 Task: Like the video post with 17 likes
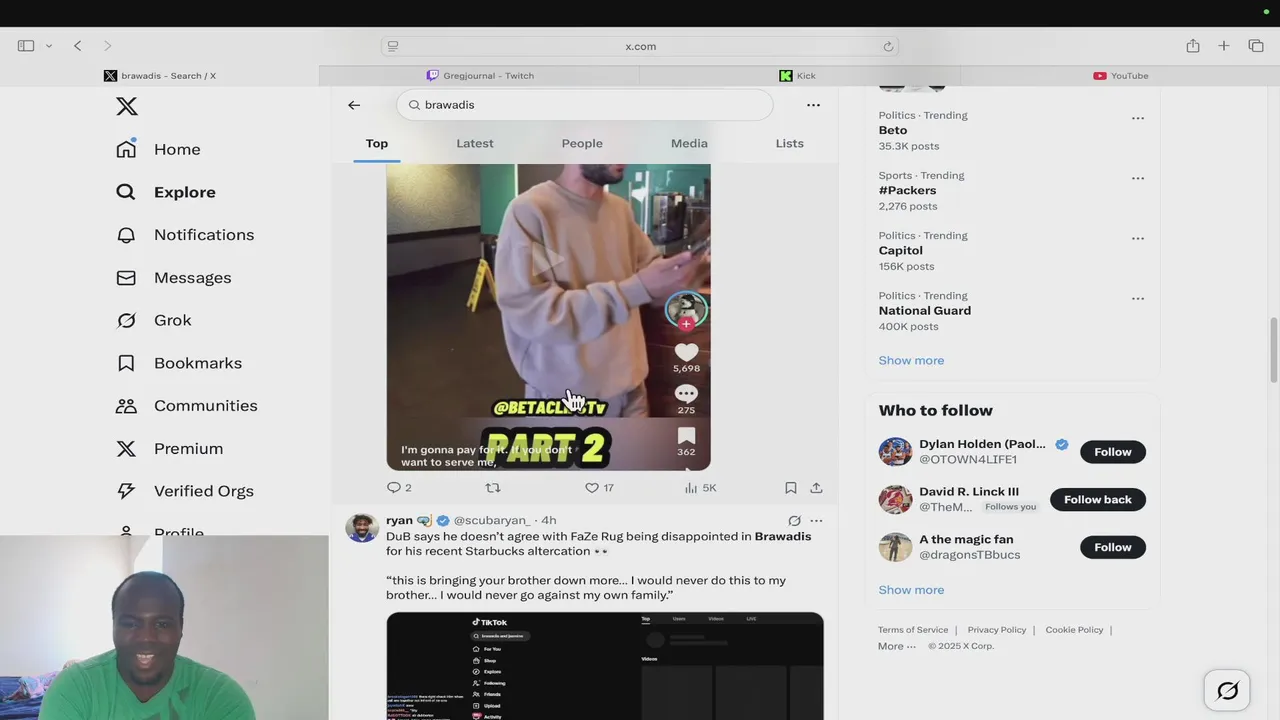point(600,488)
